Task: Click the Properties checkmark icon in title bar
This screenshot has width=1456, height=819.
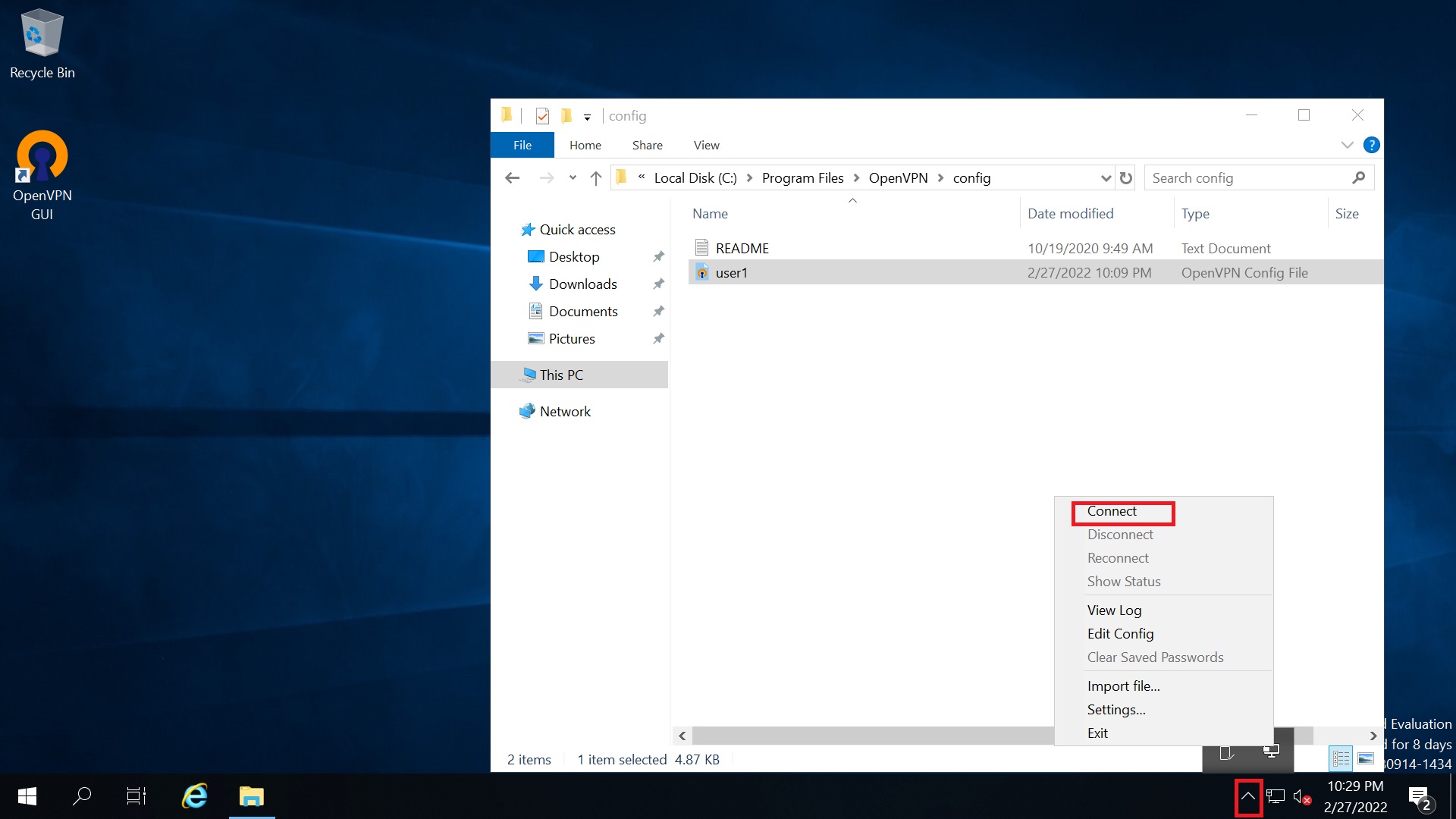Action: click(x=542, y=116)
